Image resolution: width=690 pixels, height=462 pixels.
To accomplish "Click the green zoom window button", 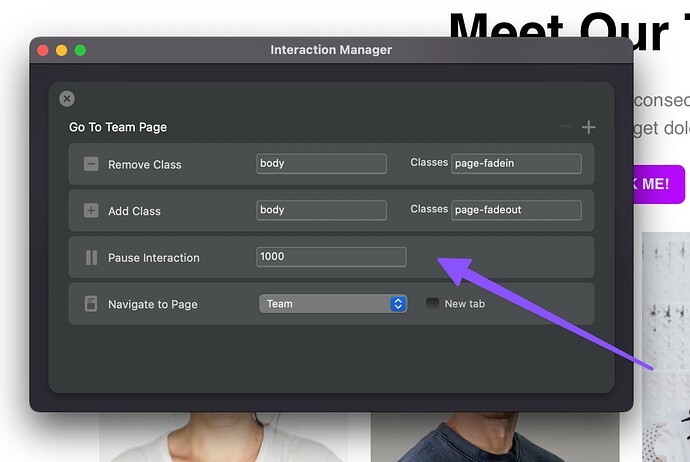I will click(80, 50).
